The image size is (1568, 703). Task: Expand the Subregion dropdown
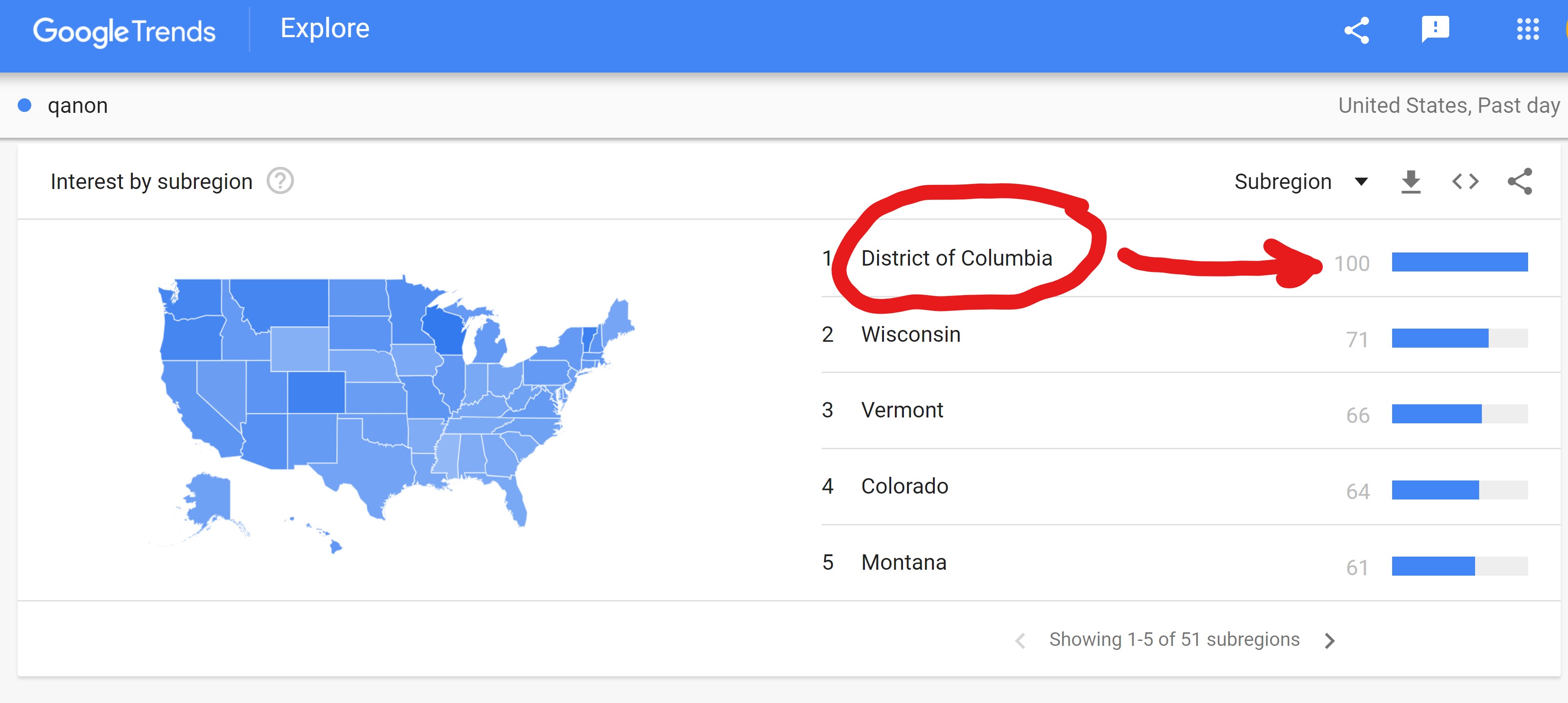(x=1301, y=181)
